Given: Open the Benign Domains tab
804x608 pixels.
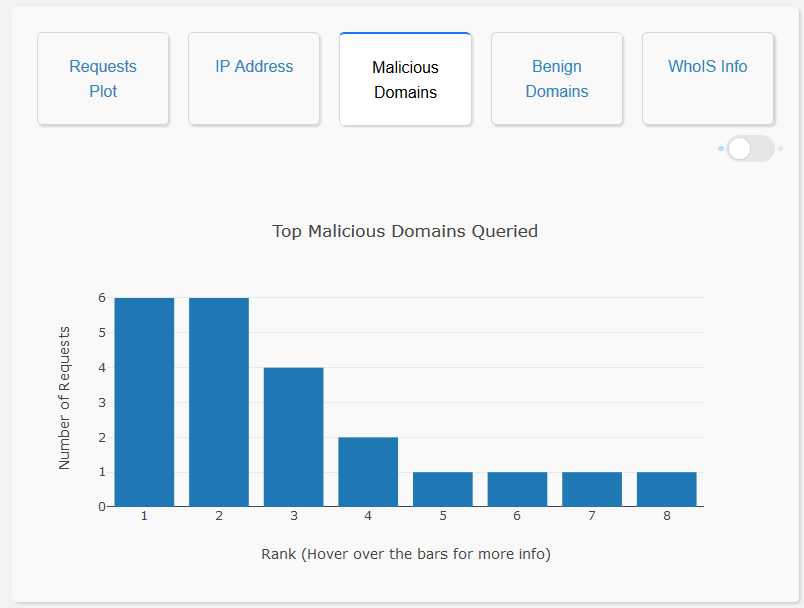Looking at the screenshot, I should [557, 78].
